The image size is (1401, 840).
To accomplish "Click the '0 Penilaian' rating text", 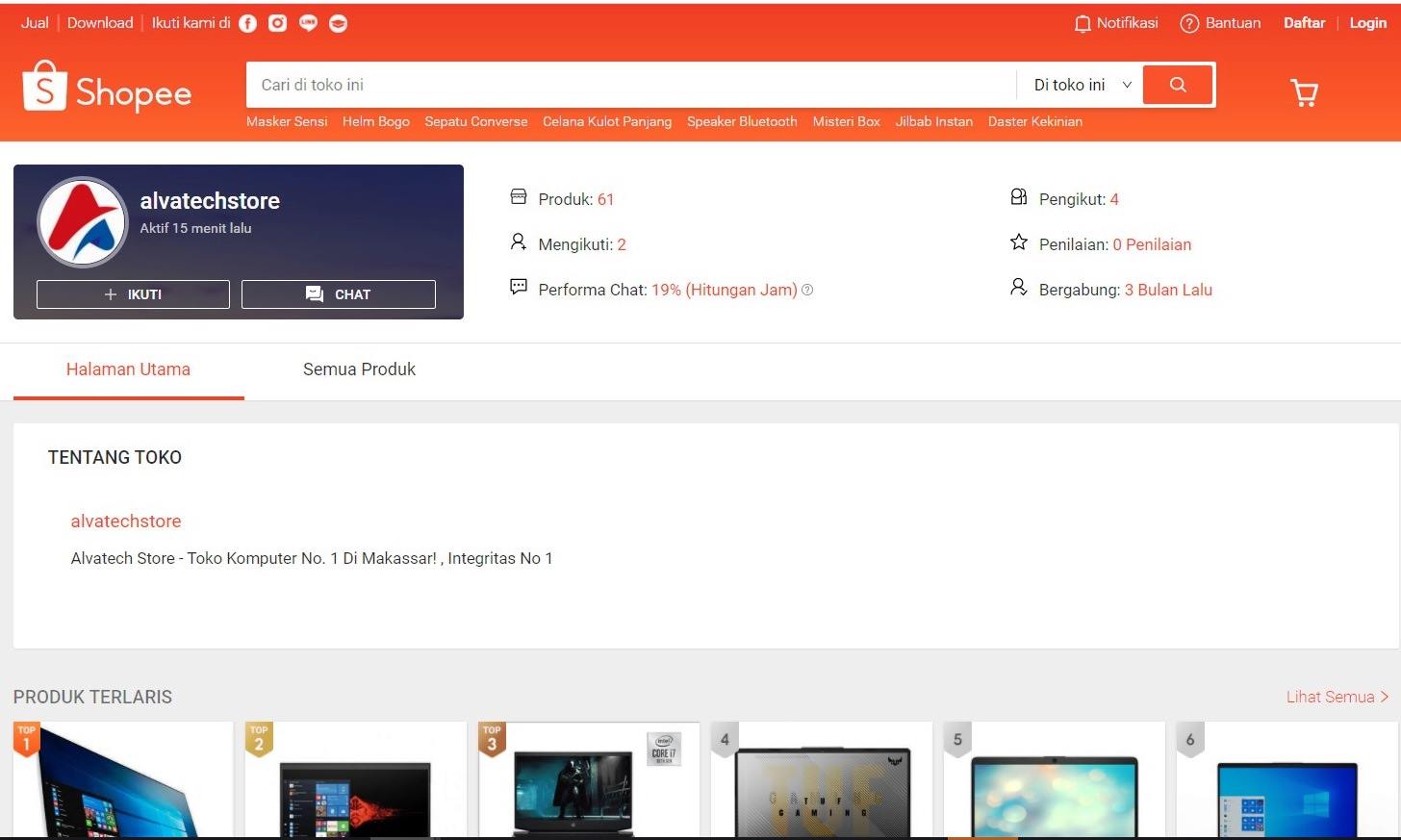I will (x=1152, y=244).
